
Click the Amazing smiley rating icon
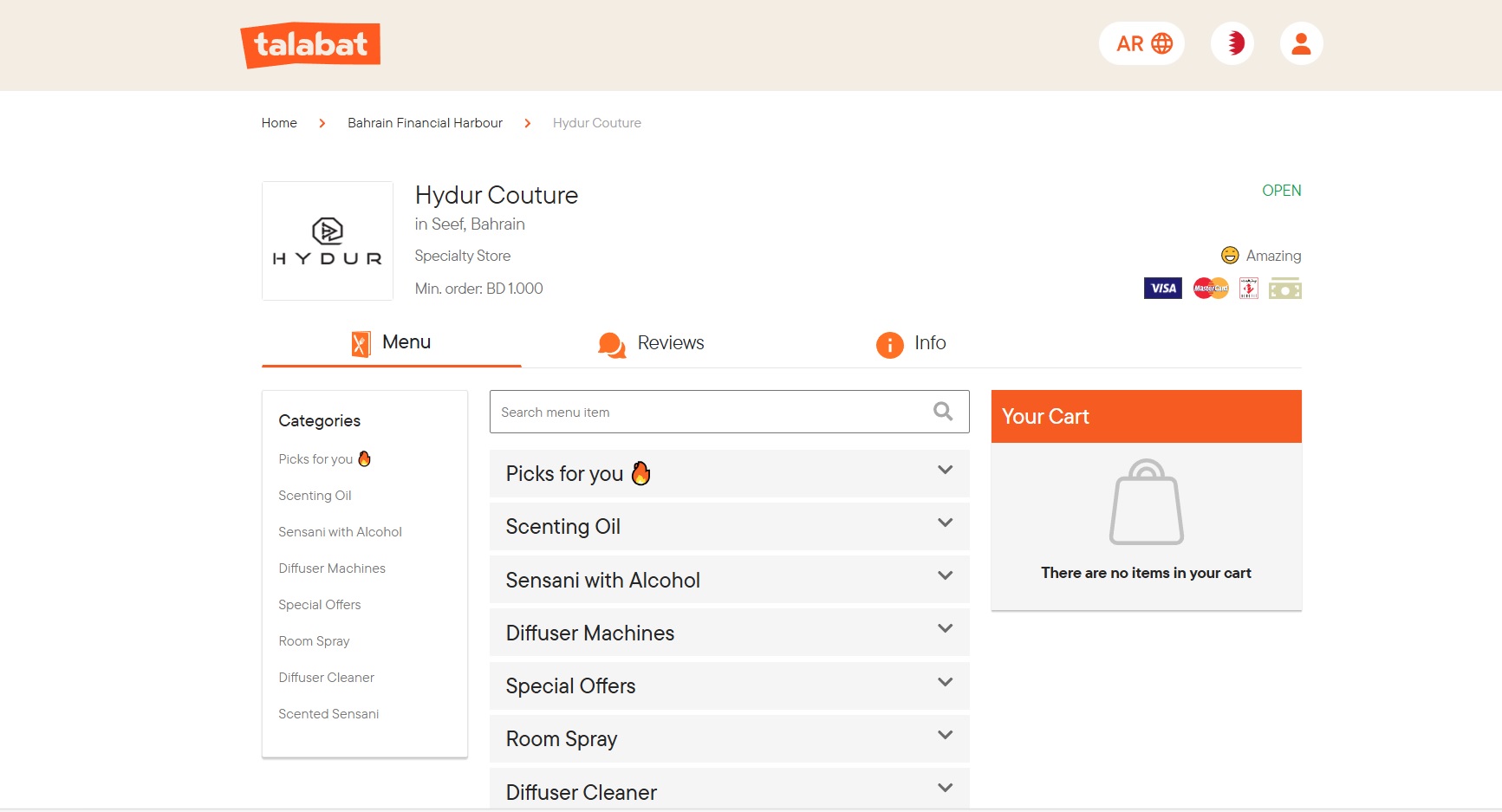(1230, 255)
